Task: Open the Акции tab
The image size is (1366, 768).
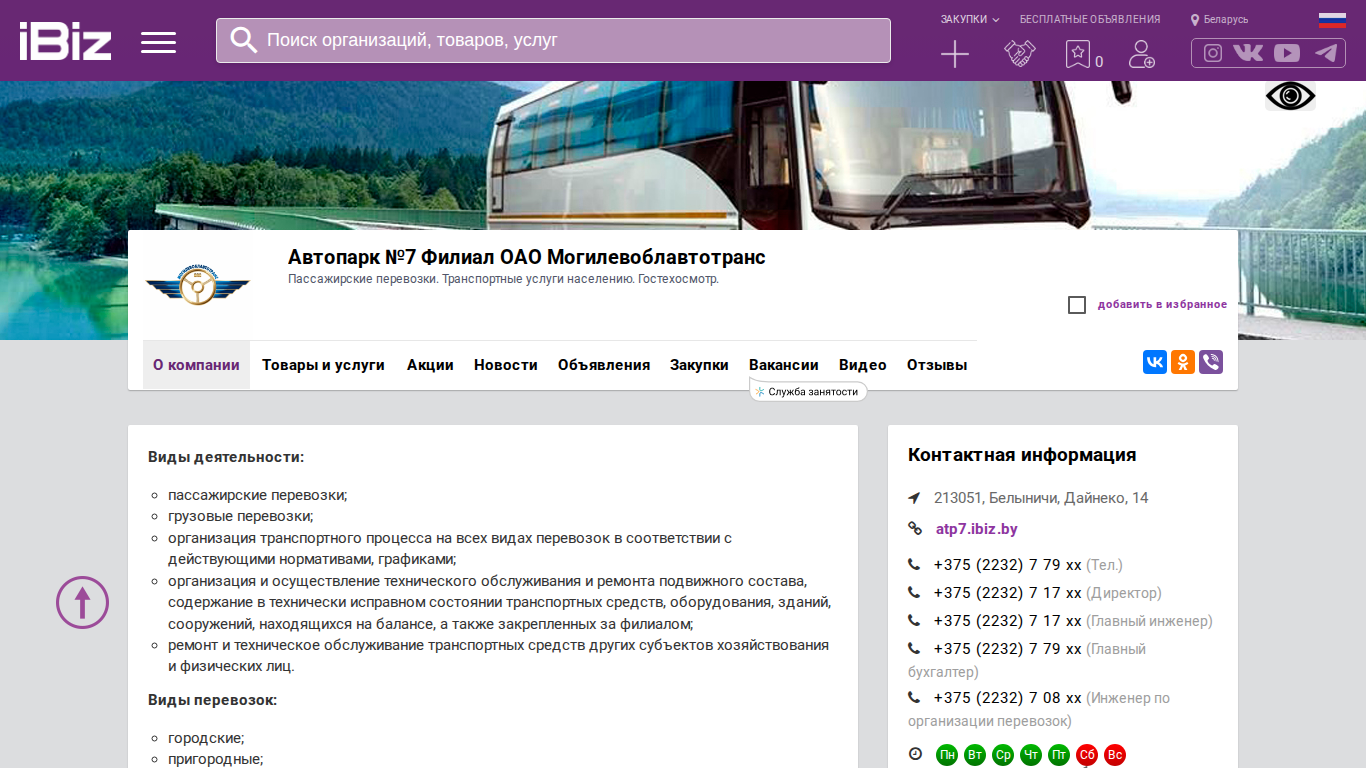Action: (430, 365)
